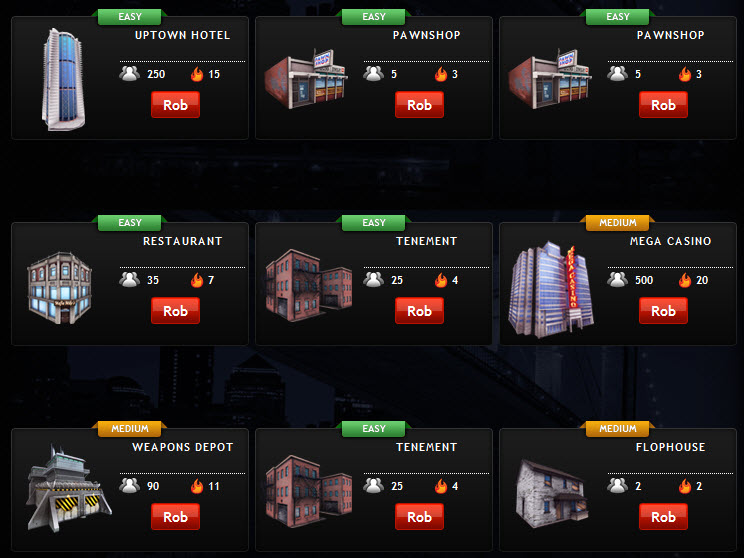This screenshot has height=558, width=744.
Task: Click the Weapons Depot bunker image
Action: [x=69, y=488]
